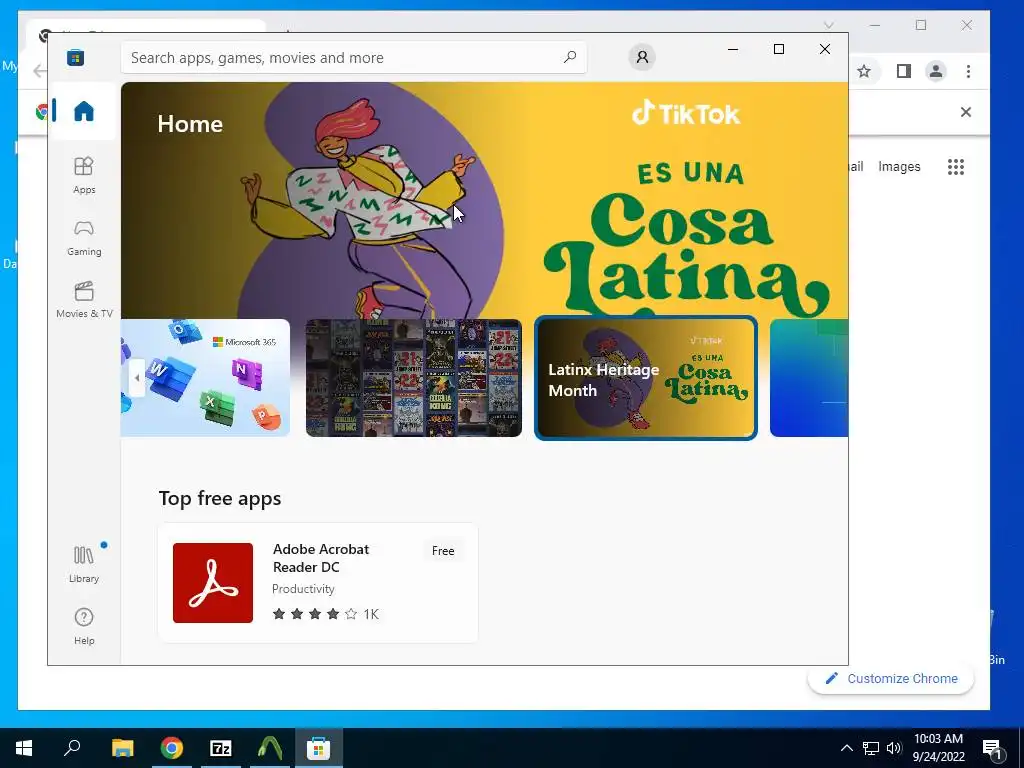This screenshot has width=1024, height=768.
Task: Open the green arch app in taskbar
Action: (x=270, y=748)
